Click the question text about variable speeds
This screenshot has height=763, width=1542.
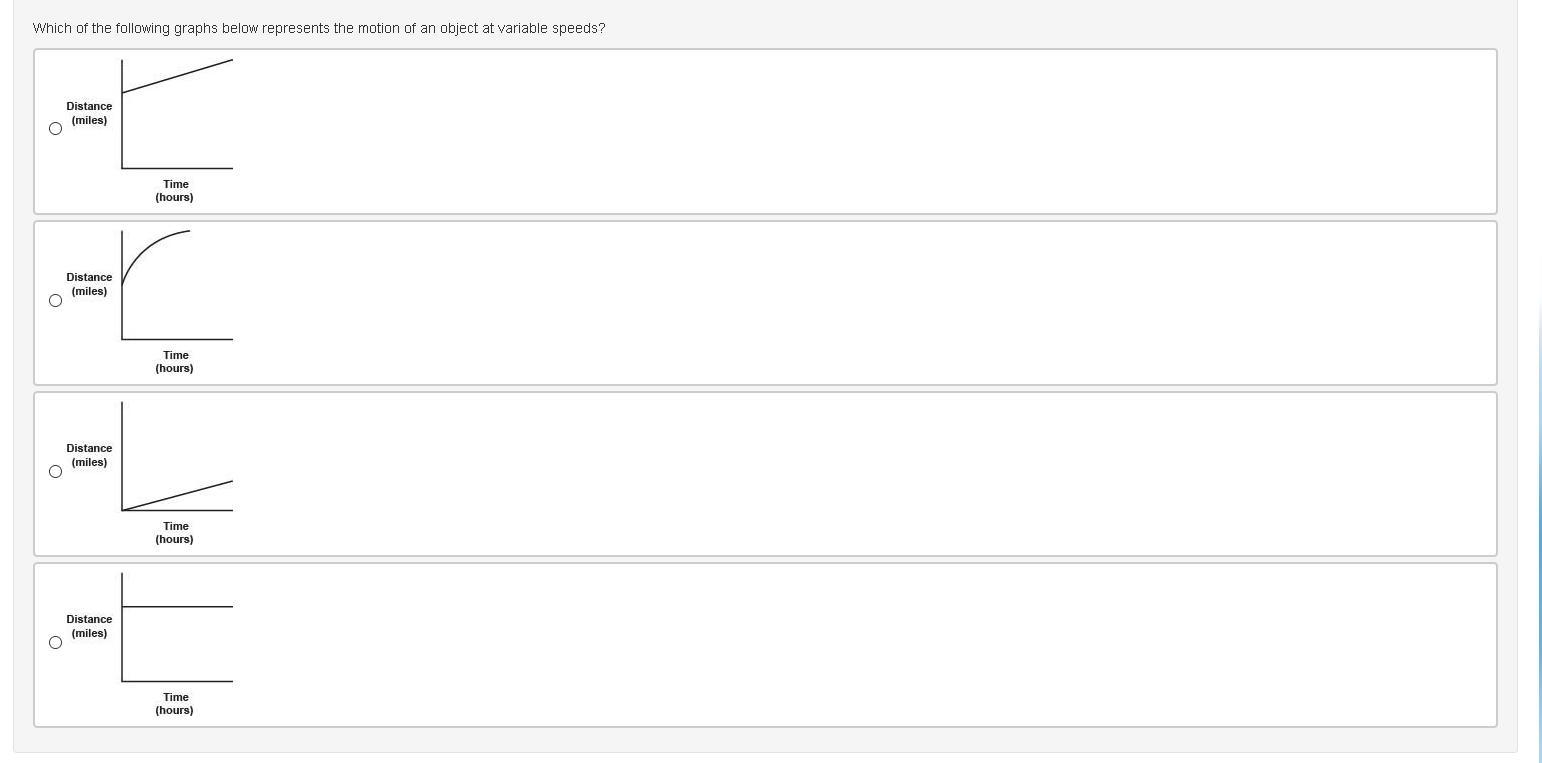(319, 28)
